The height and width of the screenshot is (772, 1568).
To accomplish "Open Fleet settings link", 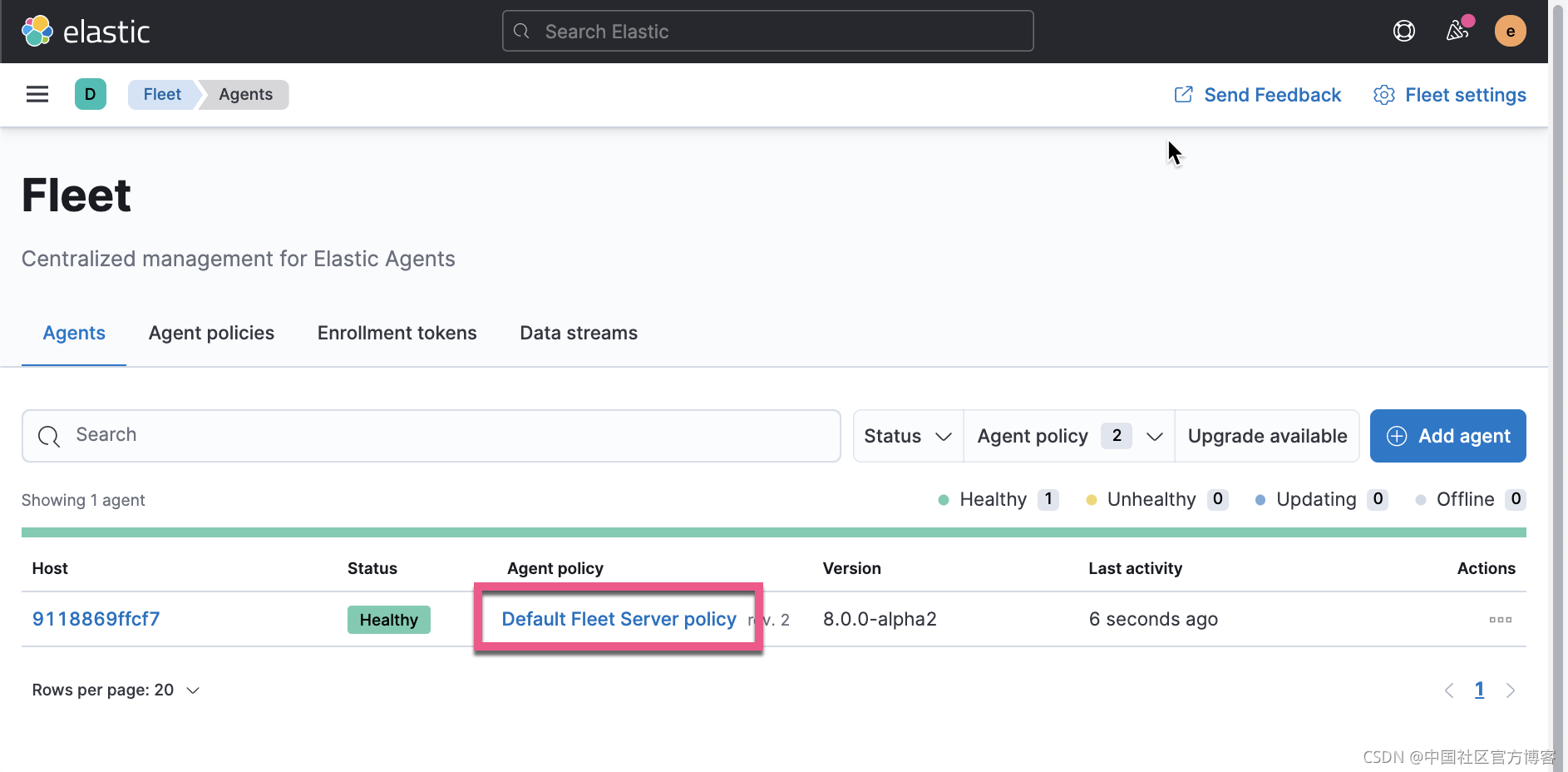I will (x=1450, y=95).
